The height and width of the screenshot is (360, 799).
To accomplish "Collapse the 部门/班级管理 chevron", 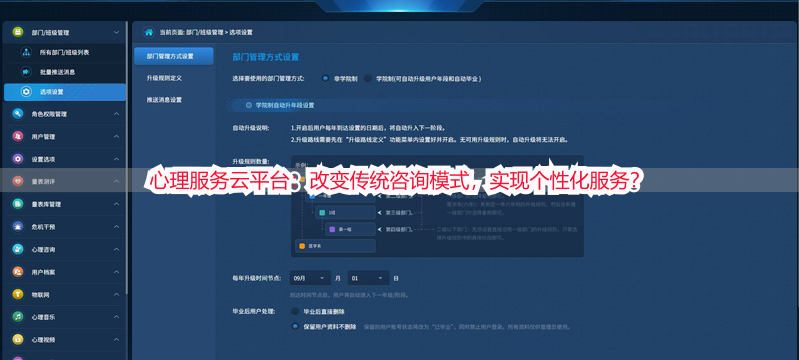I will (116, 32).
